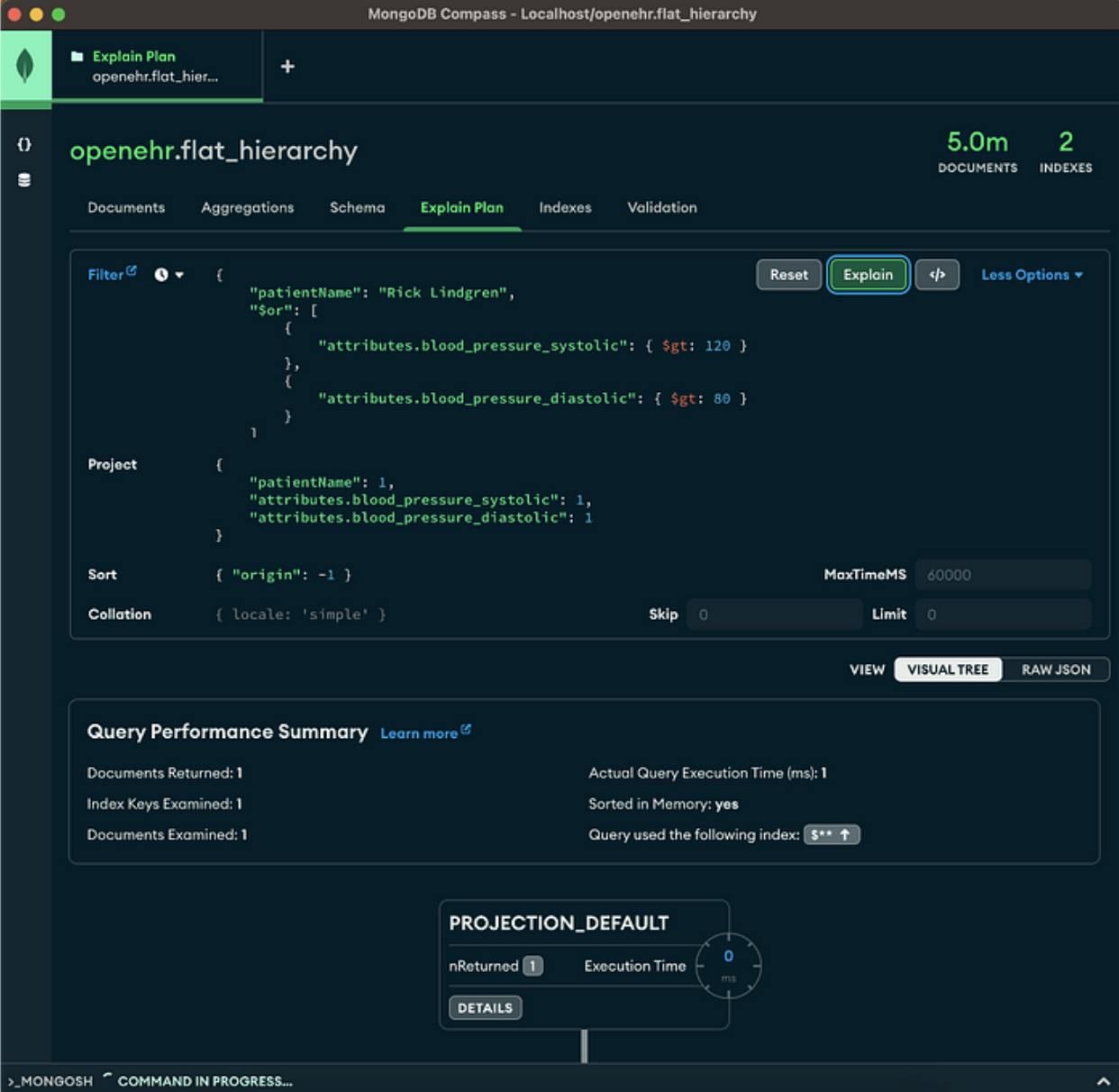Switch to the Aggregations tab
The width and height of the screenshot is (1119, 1092).
(247, 207)
